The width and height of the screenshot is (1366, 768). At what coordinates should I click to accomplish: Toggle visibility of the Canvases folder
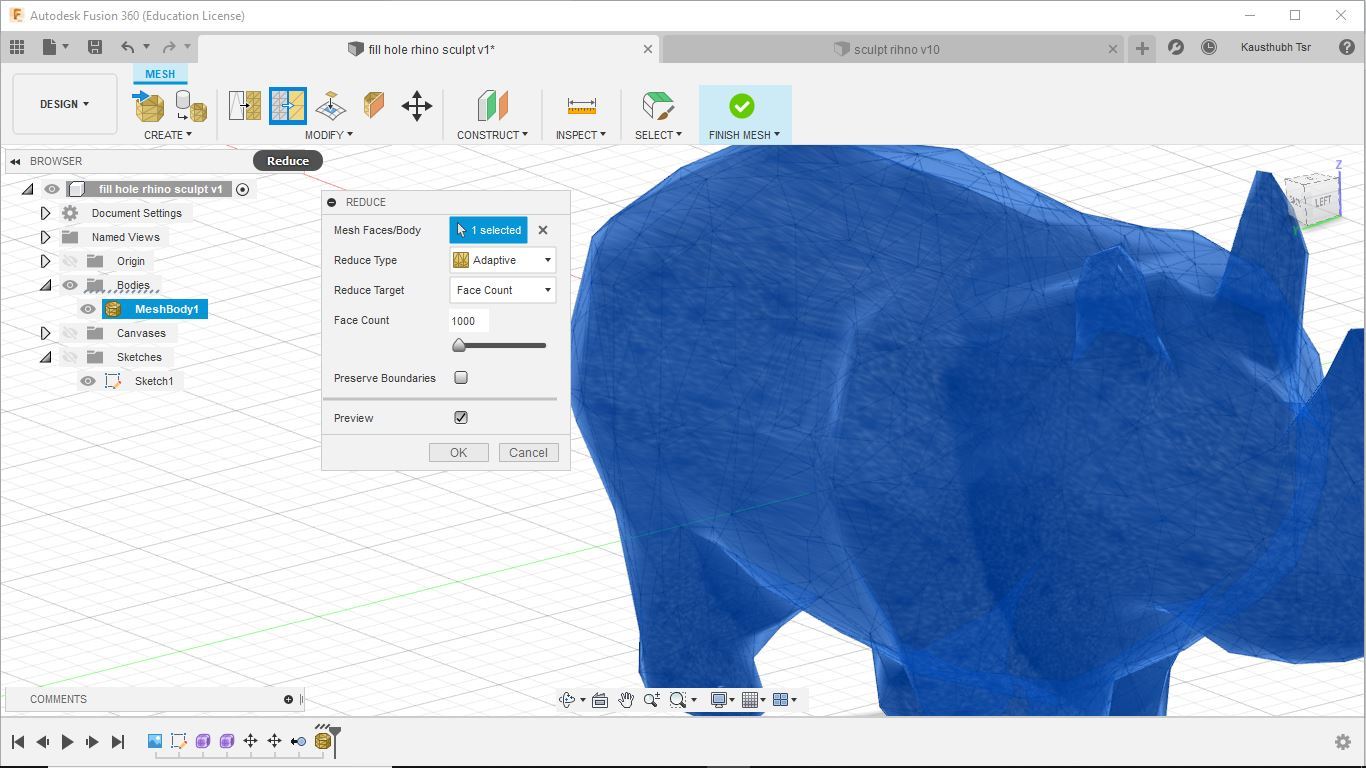coord(70,333)
